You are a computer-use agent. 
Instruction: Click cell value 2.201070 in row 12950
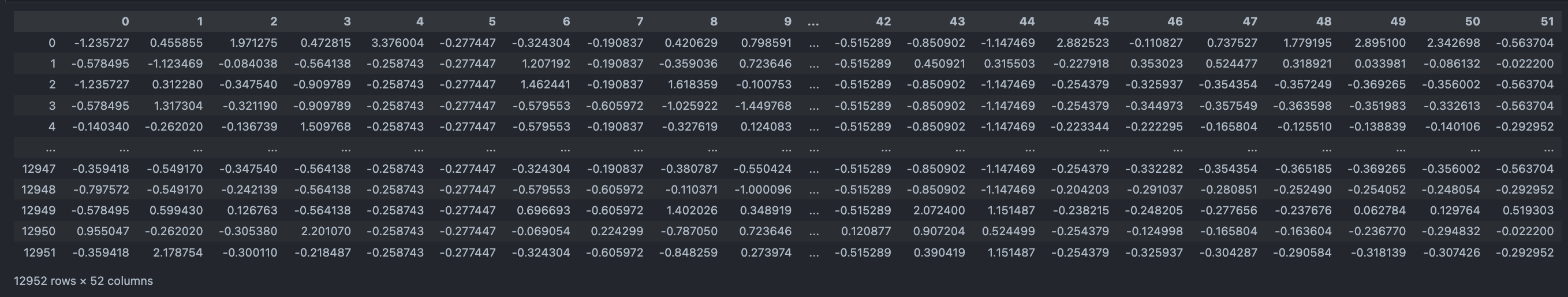[x=322, y=232]
